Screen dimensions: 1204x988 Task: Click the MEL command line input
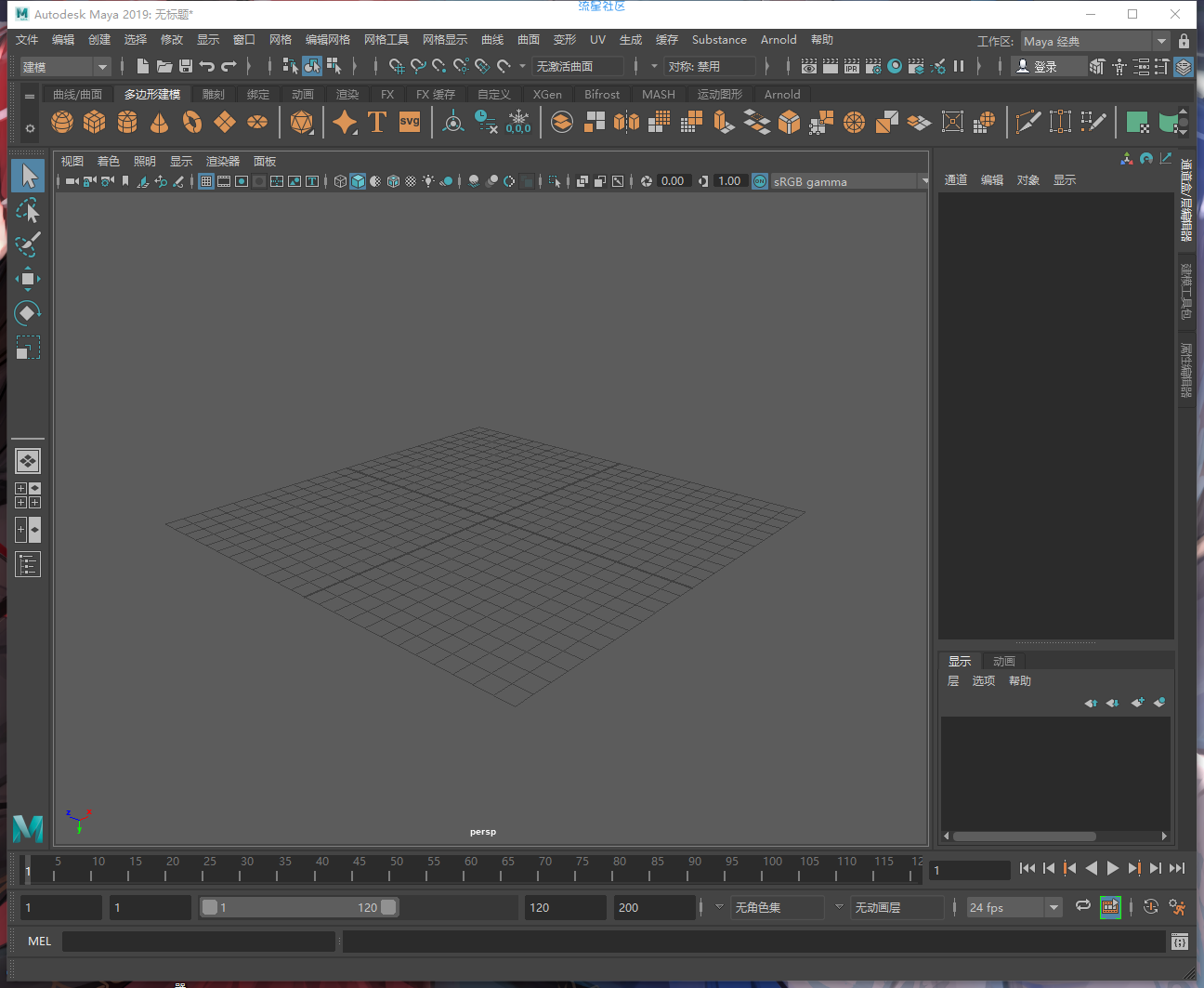pyautogui.click(x=199, y=942)
